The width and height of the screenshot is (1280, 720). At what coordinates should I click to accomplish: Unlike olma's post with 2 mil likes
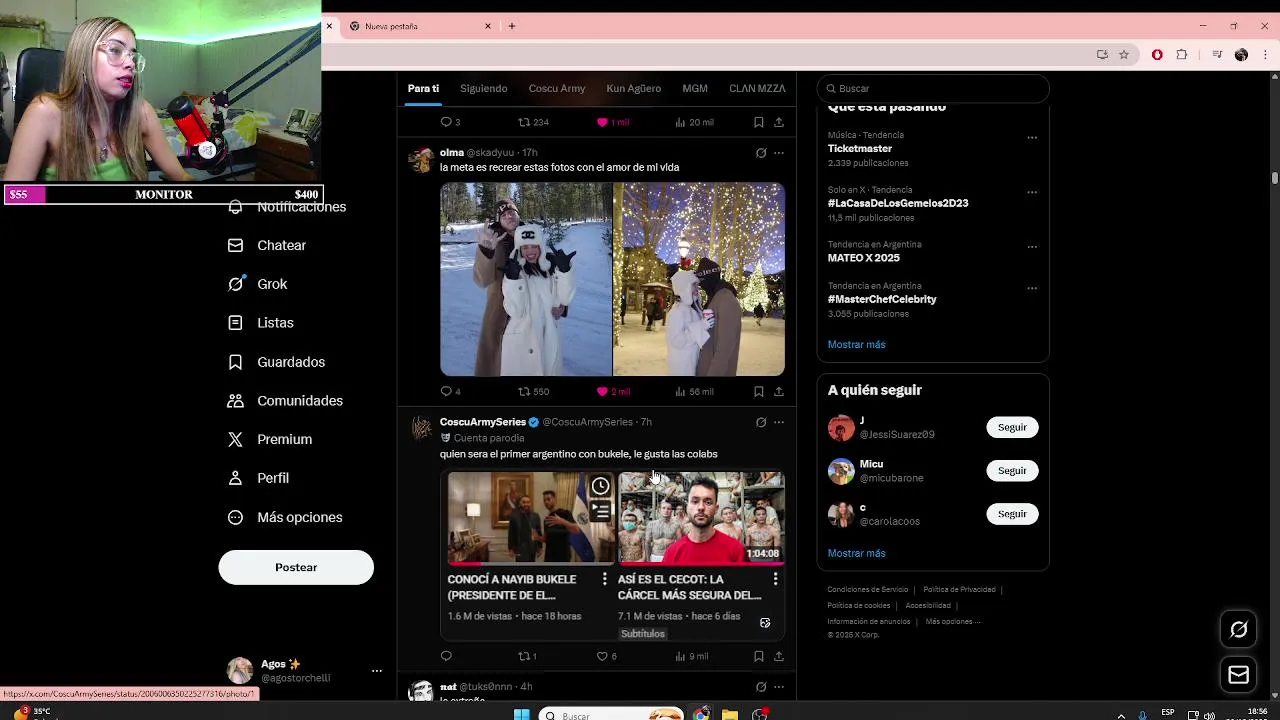pyautogui.click(x=613, y=391)
